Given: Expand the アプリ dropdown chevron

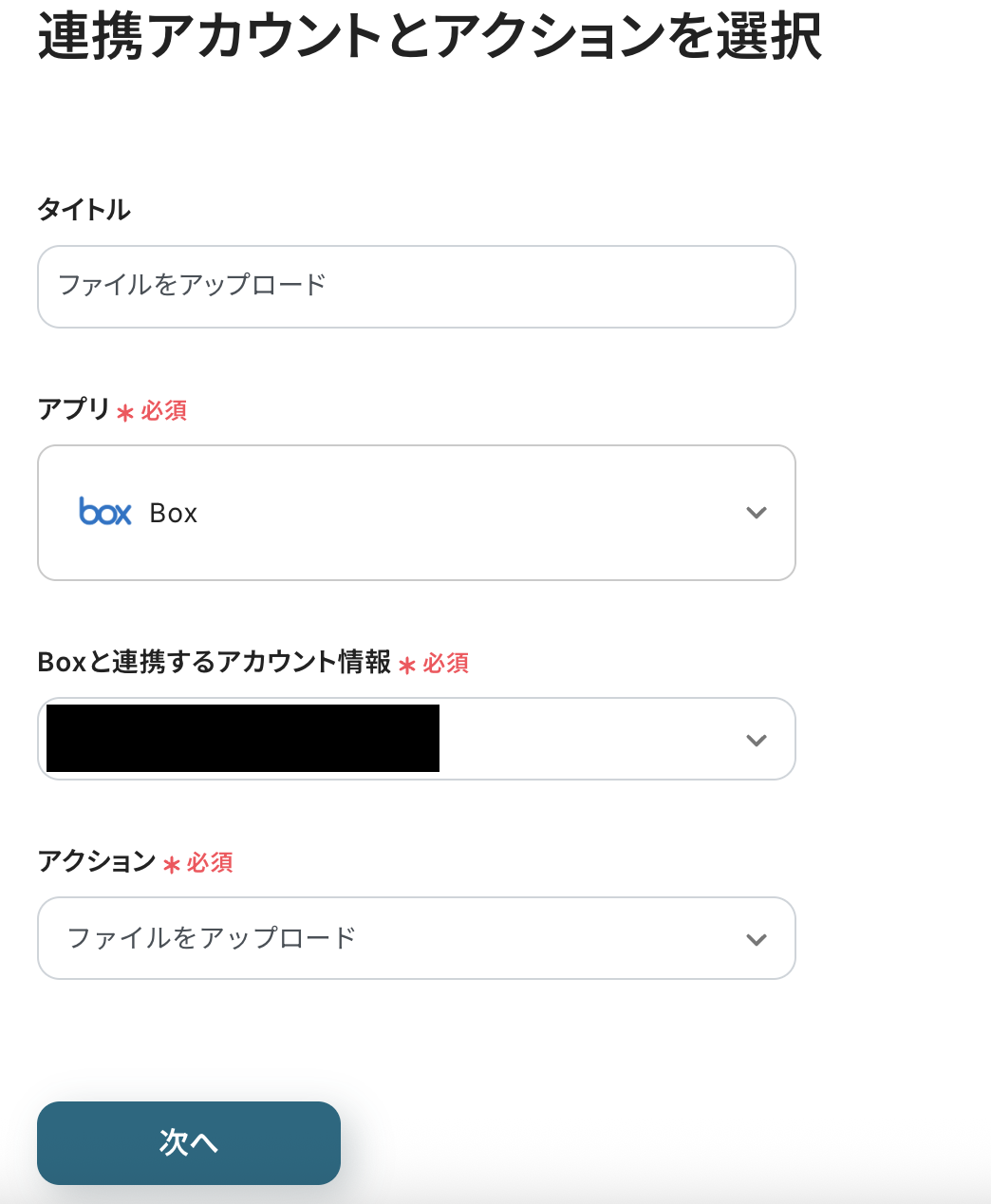Looking at the screenshot, I should [756, 513].
